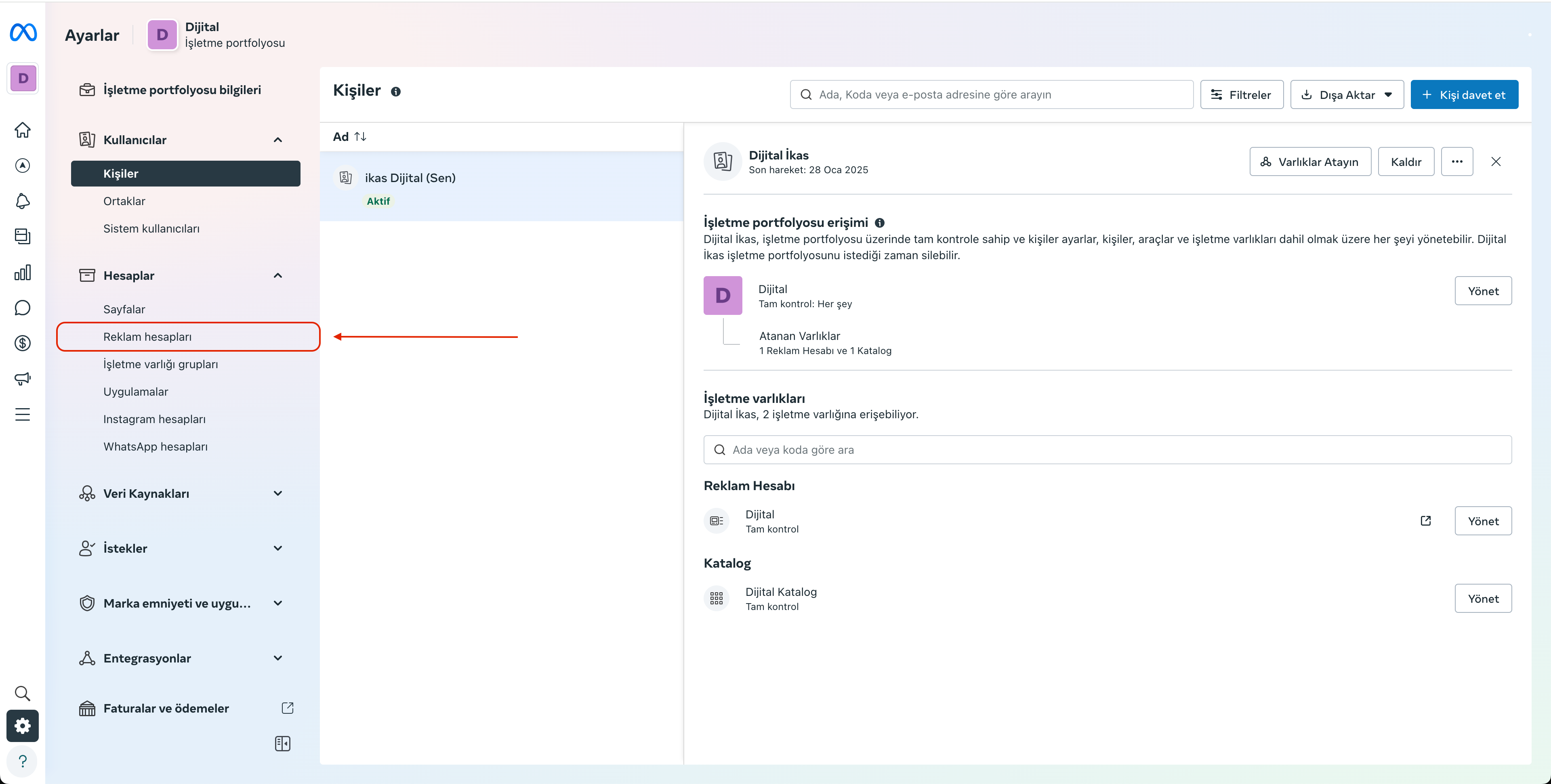Open the Home icon in left rail
The height and width of the screenshot is (784, 1551).
pos(23,130)
